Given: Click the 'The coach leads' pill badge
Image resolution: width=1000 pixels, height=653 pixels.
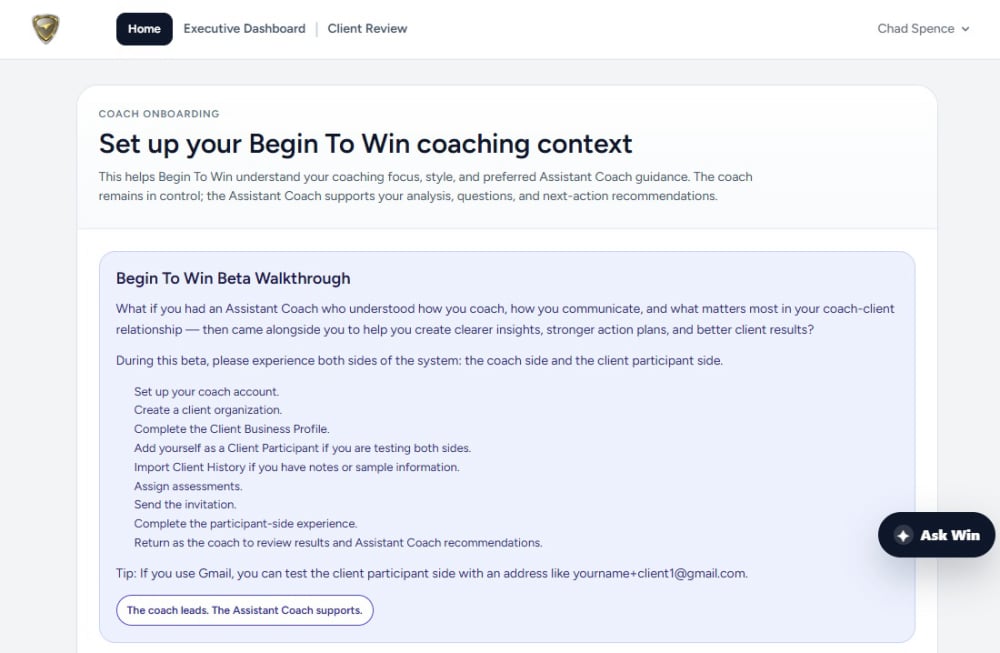Looking at the screenshot, I should pyautogui.click(x=245, y=610).
